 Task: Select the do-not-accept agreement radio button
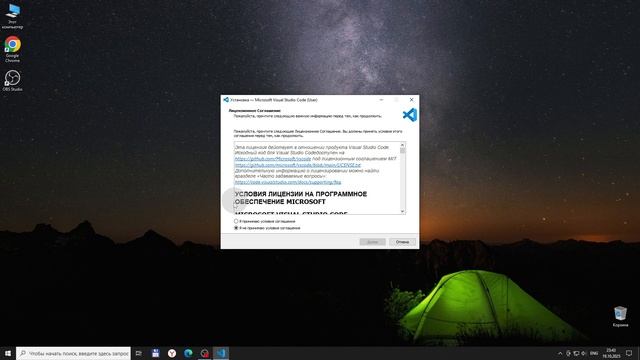tap(236, 228)
